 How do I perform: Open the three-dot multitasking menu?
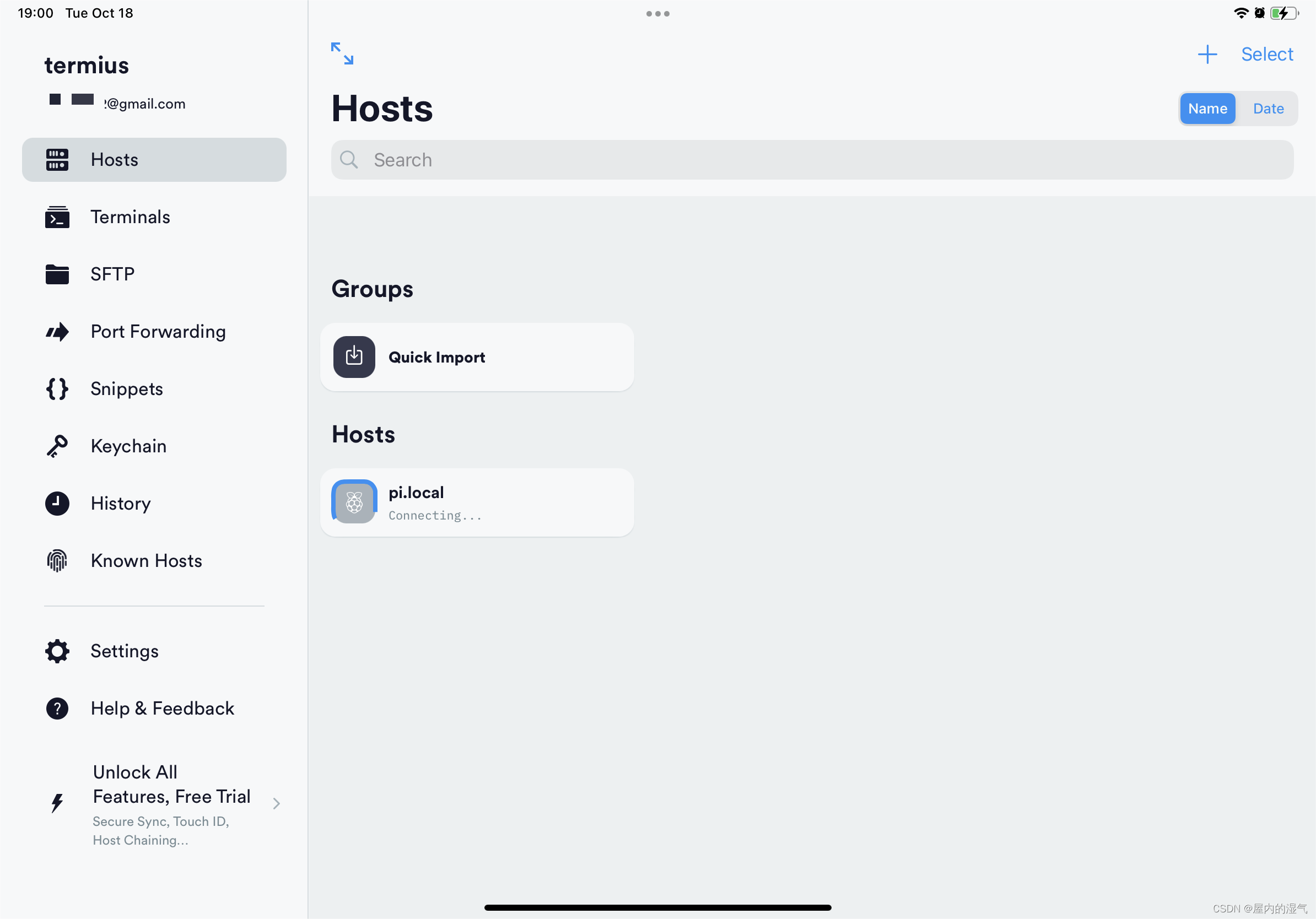[x=657, y=14]
